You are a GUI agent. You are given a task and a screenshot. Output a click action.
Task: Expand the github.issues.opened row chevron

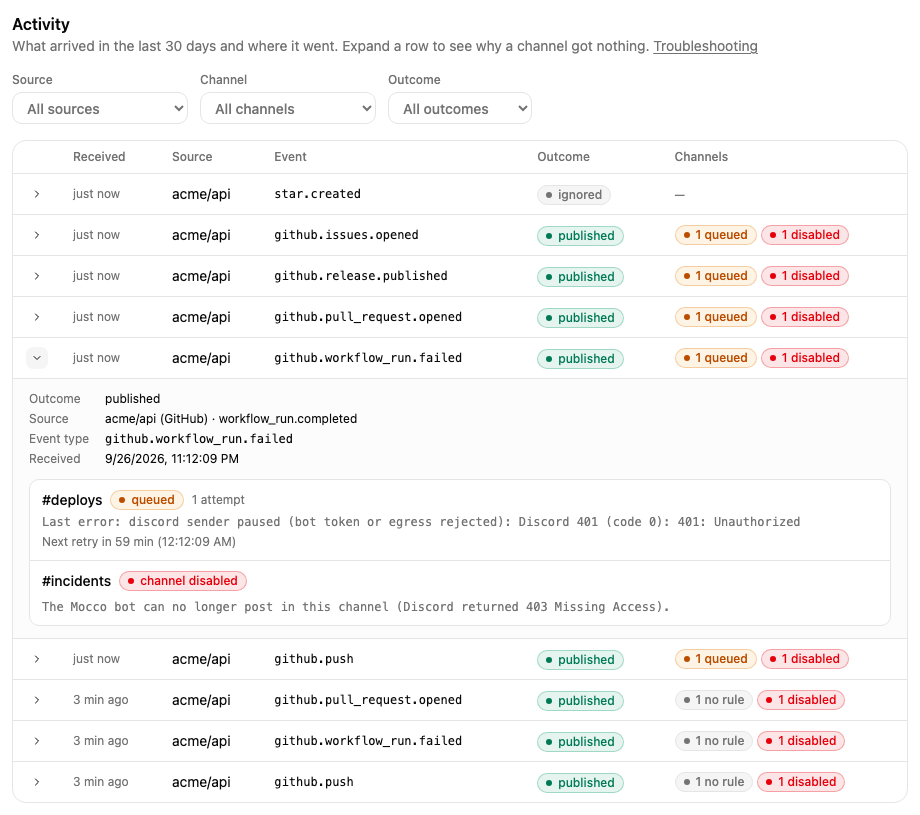point(36,235)
